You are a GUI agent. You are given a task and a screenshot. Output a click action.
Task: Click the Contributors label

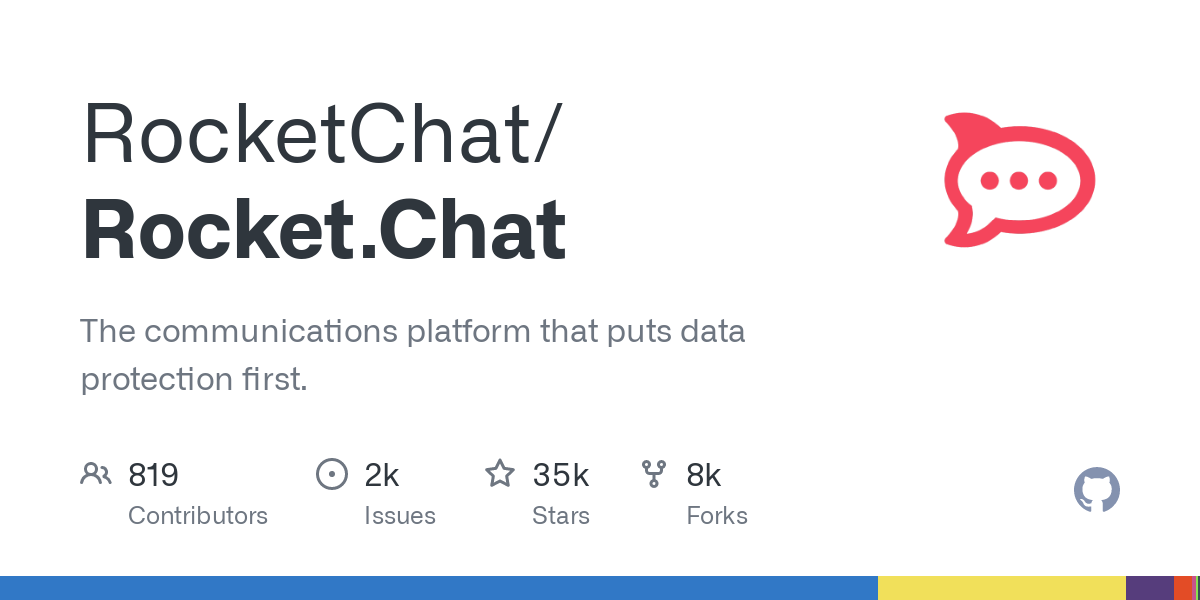[198, 516]
